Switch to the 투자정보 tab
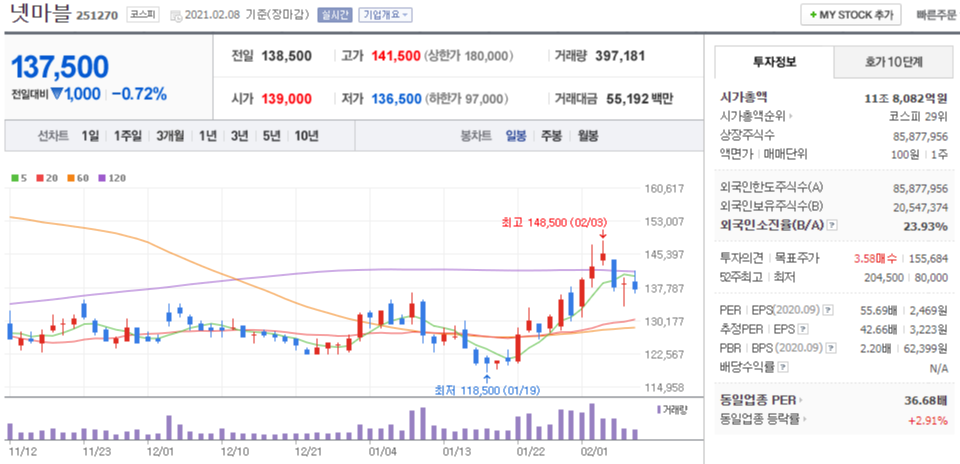This screenshot has height=464, width=960. pyautogui.click(x=774, y=62)
